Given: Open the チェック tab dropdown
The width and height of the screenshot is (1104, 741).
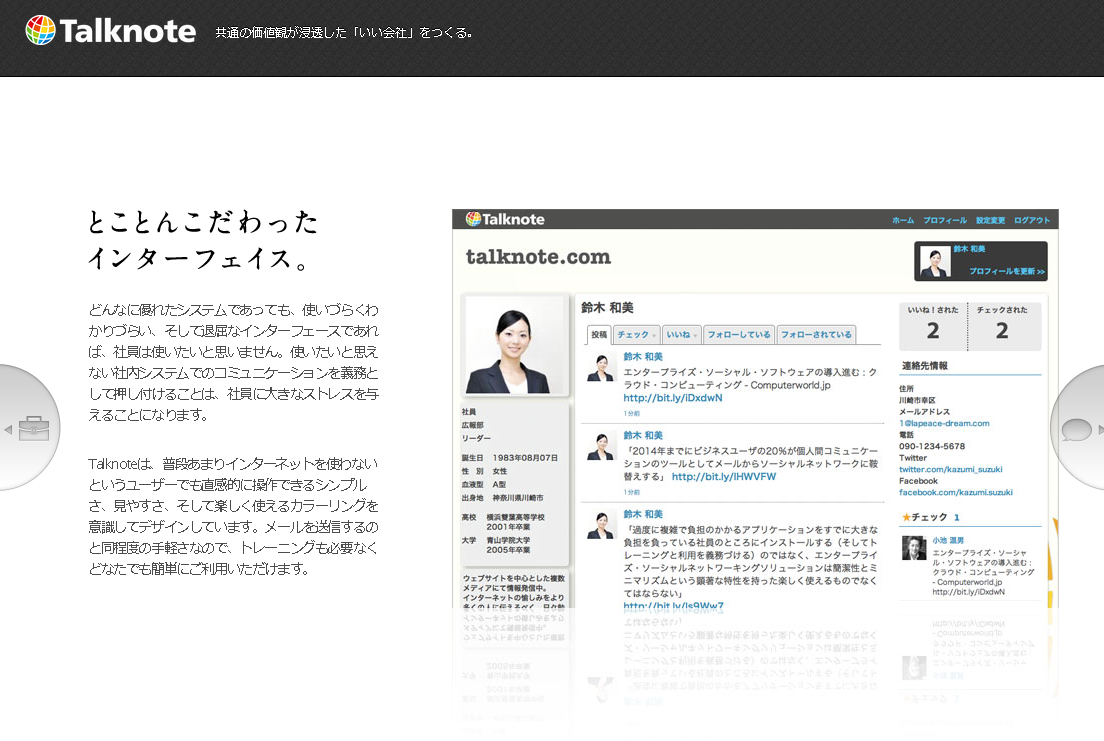Looking at the screenshot, I should [x=636, y=335].
